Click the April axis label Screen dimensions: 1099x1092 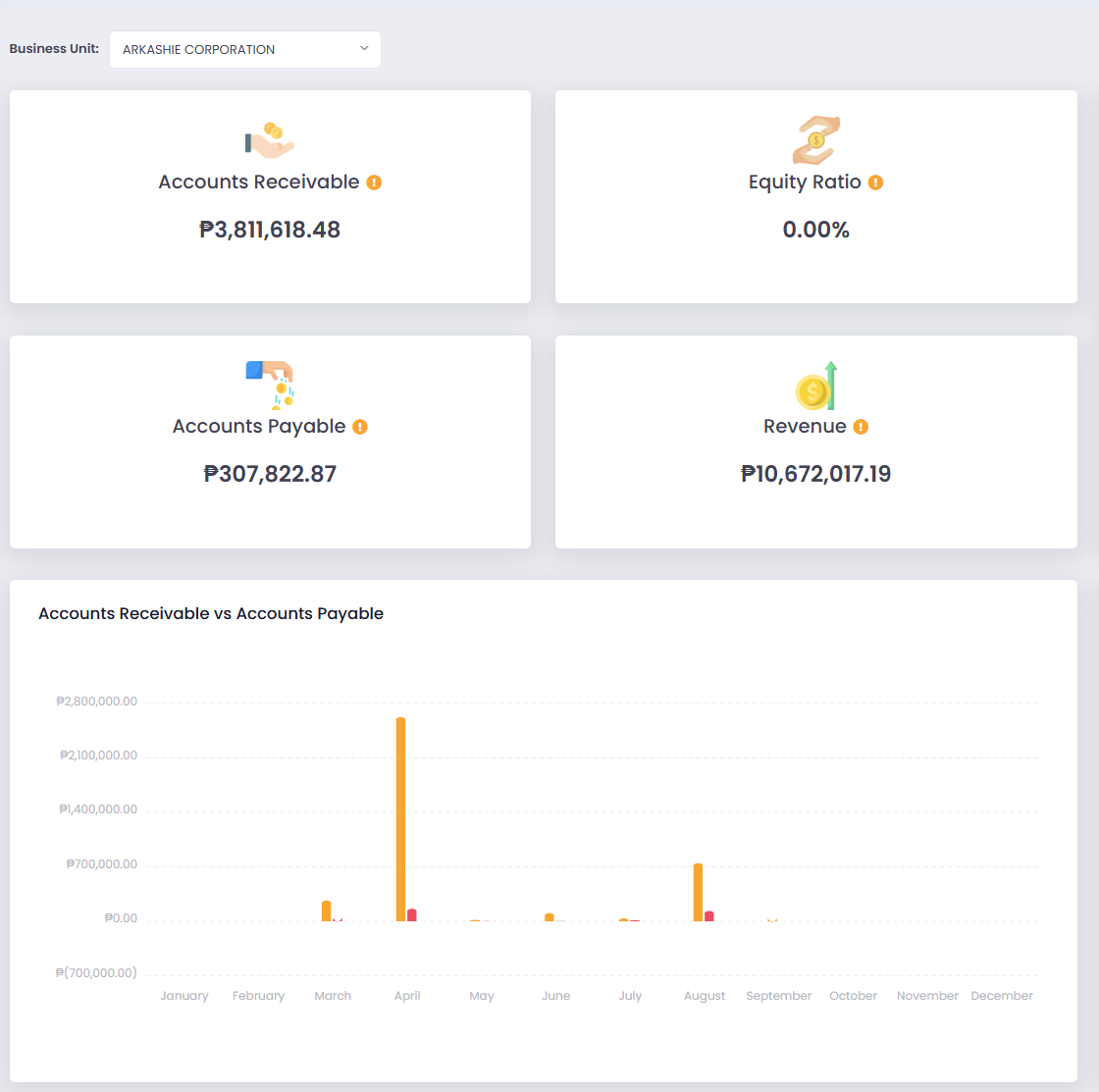coord(407,996)
